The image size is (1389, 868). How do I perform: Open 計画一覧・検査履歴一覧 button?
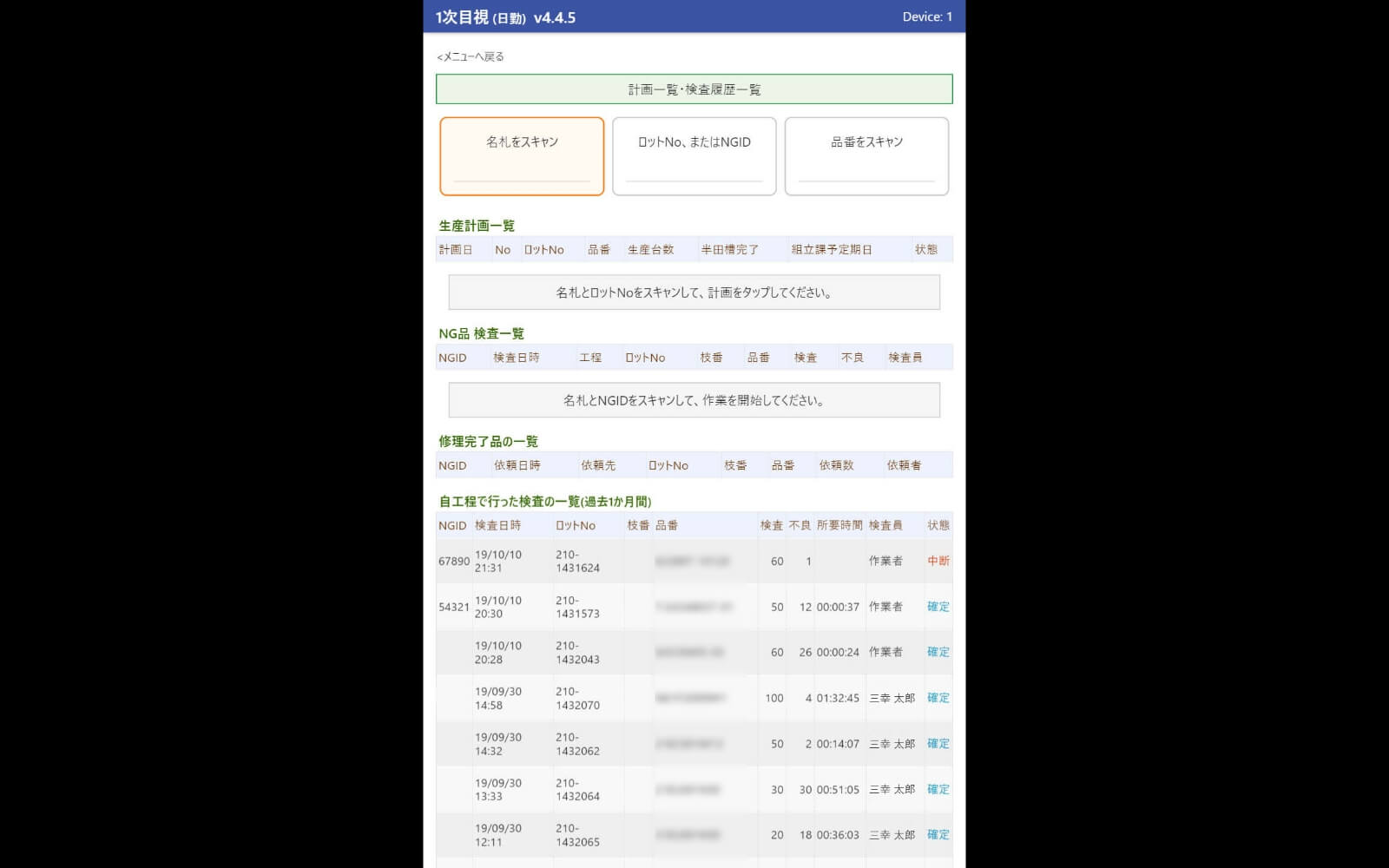point(694,89)
